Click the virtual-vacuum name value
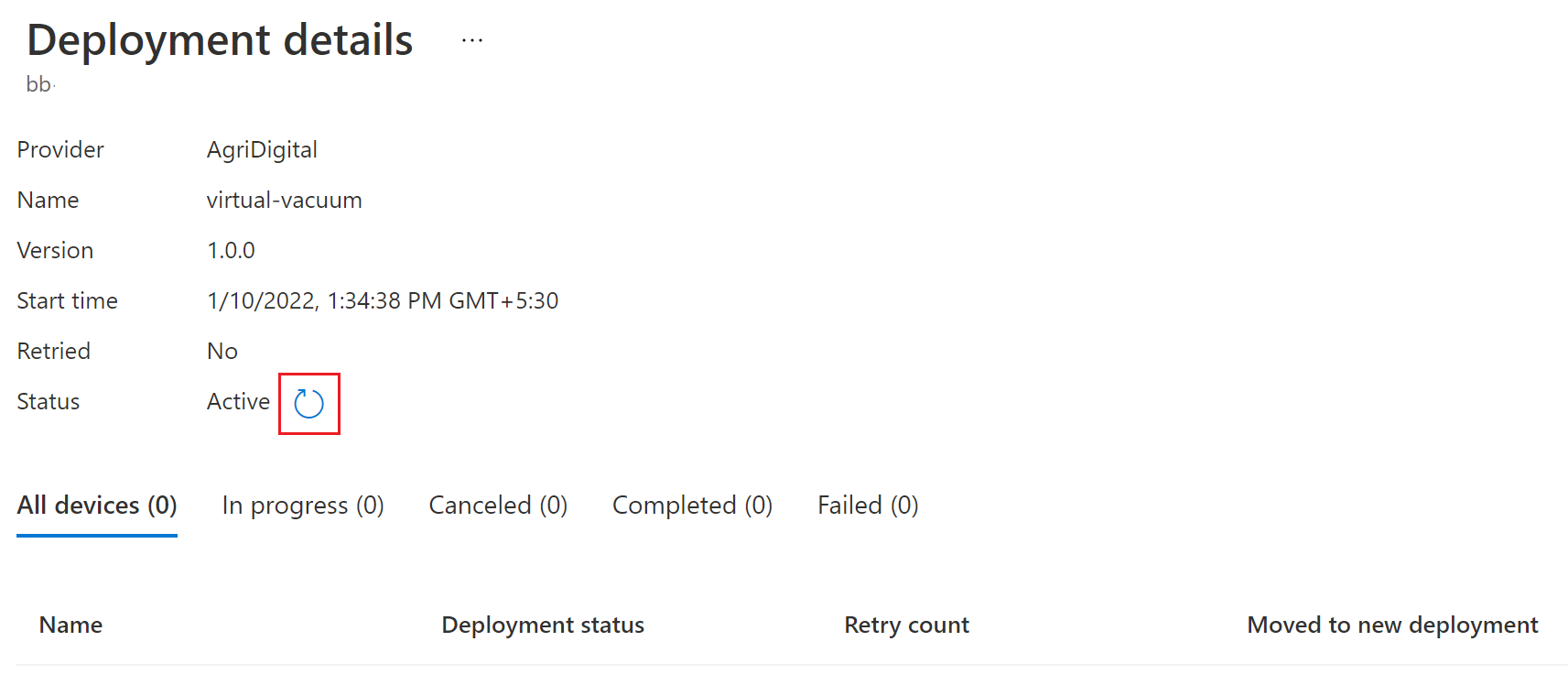 coord(285,200)
